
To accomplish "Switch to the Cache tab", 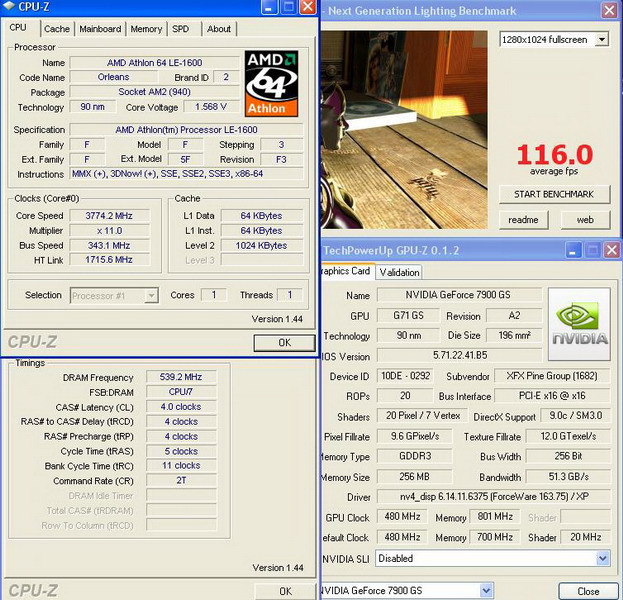I will click(57, 29).
